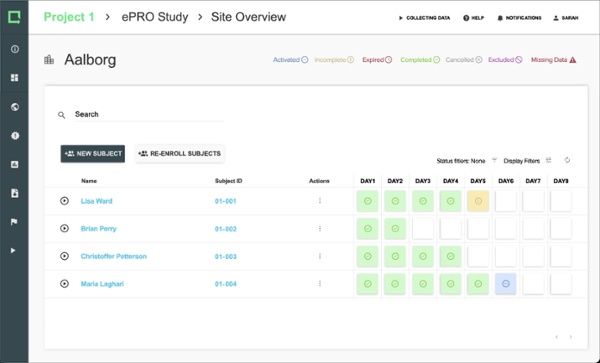Click Brian Perry's empty Day3 cell

(423, 229)
